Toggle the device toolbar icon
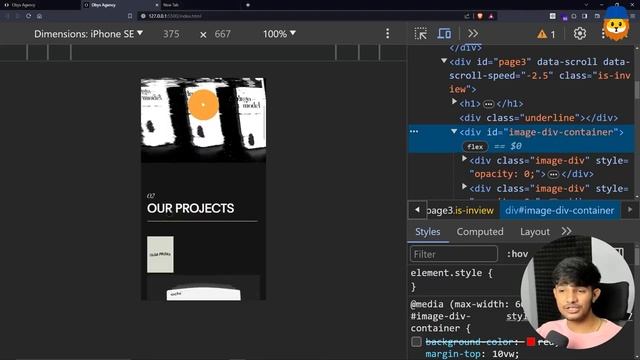The width and height of the screenshot is (640, 360). click(x=444, y=33)
